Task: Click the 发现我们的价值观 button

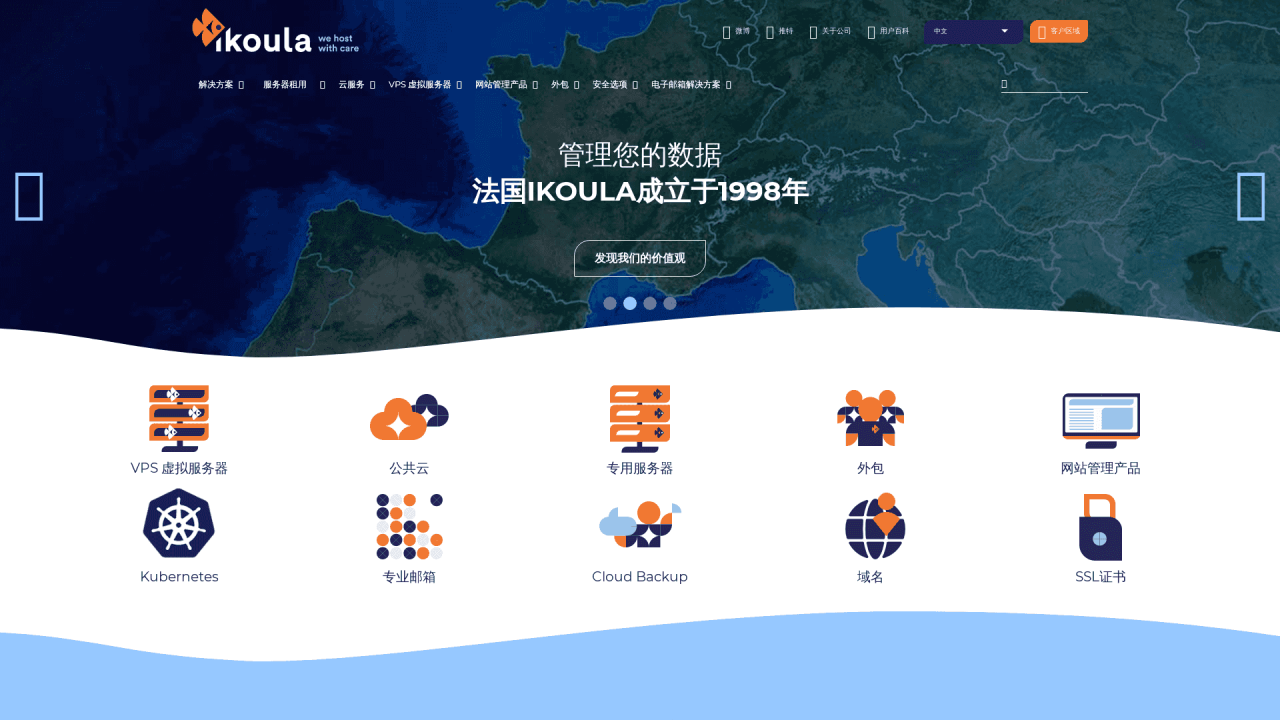Action: (640, 258)
